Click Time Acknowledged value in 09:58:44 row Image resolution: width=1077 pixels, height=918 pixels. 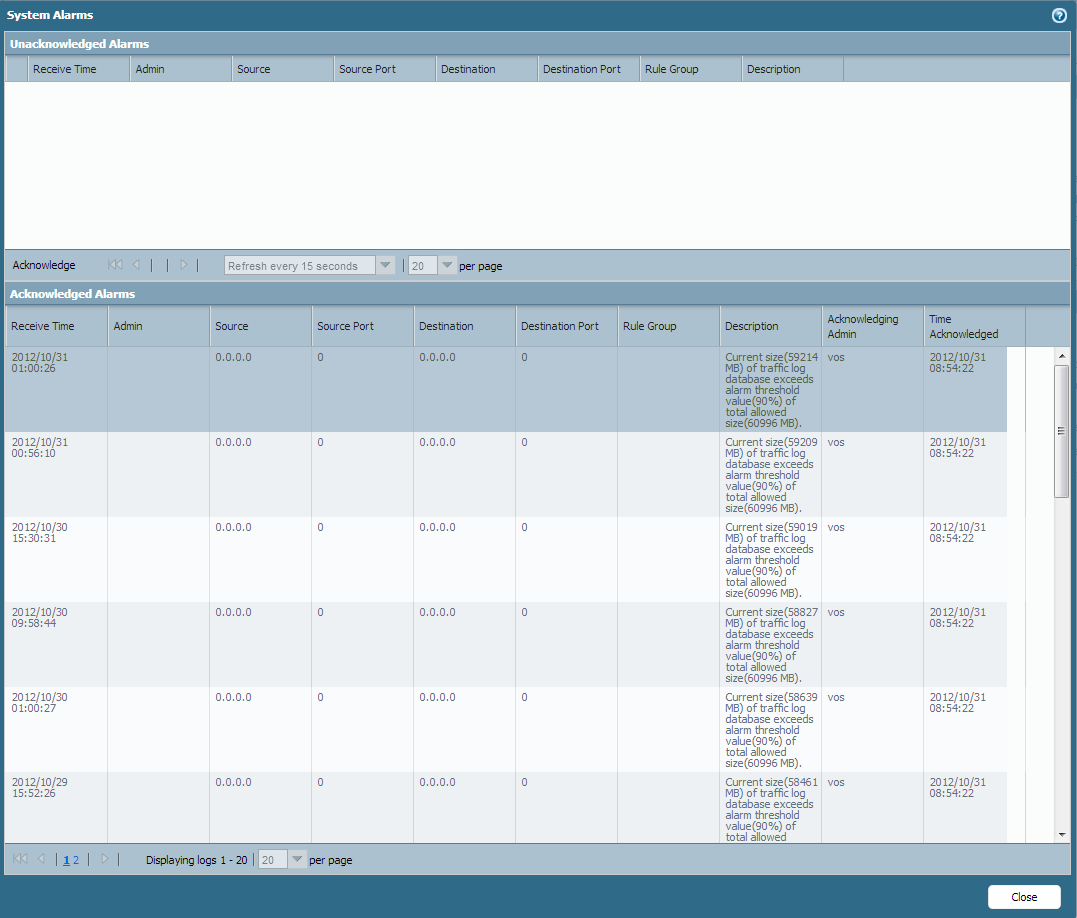click(x=957, y=618)
